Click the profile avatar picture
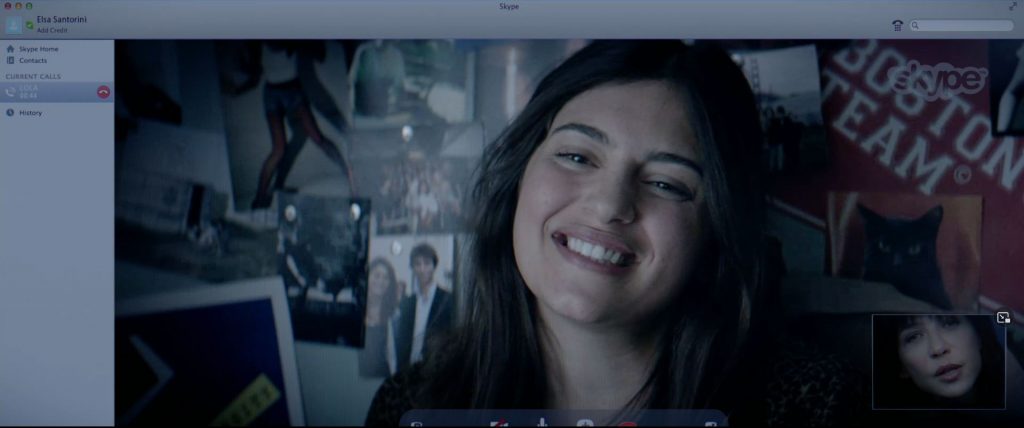 point(13,25)
